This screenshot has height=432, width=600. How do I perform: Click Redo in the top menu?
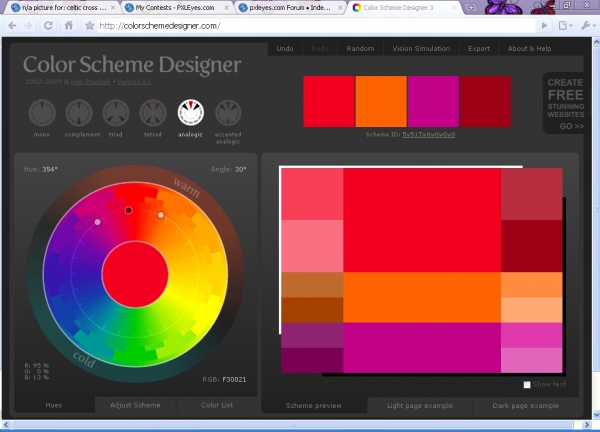coord(320,49)
